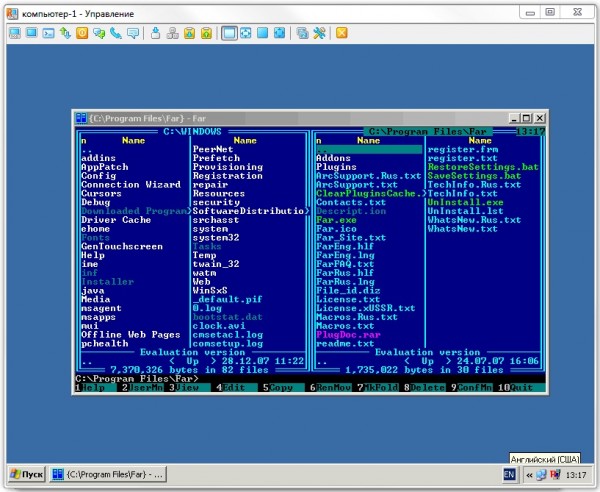Click 4 Edit in Far key bar
Screen dimensions: 600x492
pos(236,388)
